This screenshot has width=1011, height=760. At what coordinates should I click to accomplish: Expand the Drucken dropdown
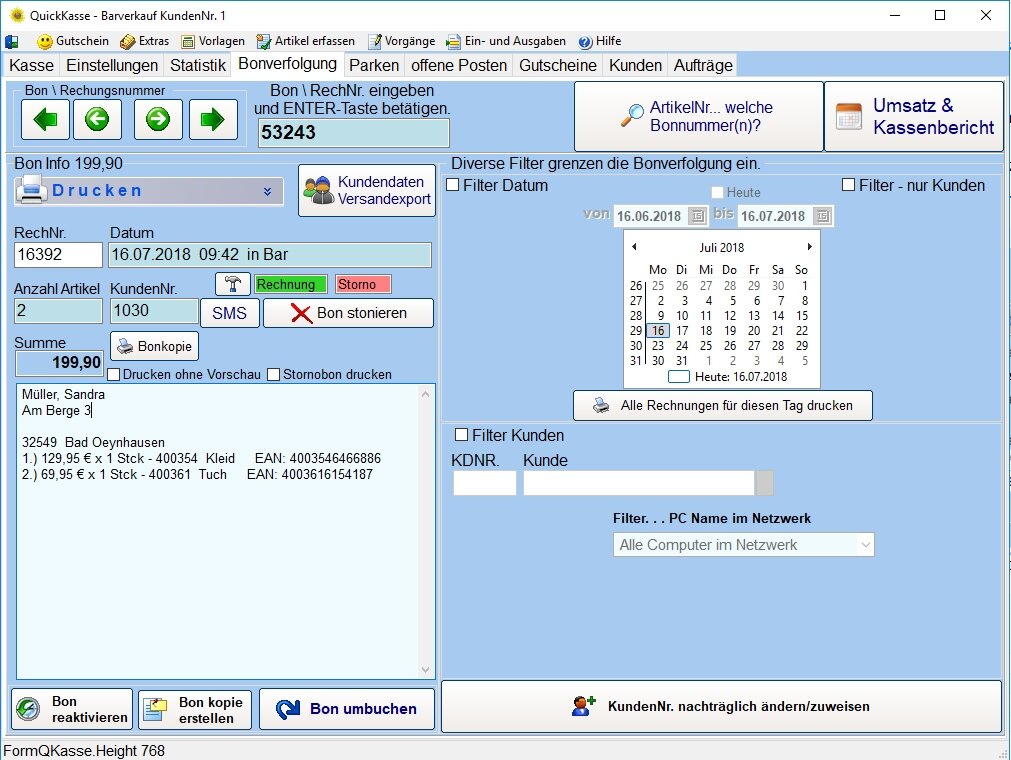[268, 191]
